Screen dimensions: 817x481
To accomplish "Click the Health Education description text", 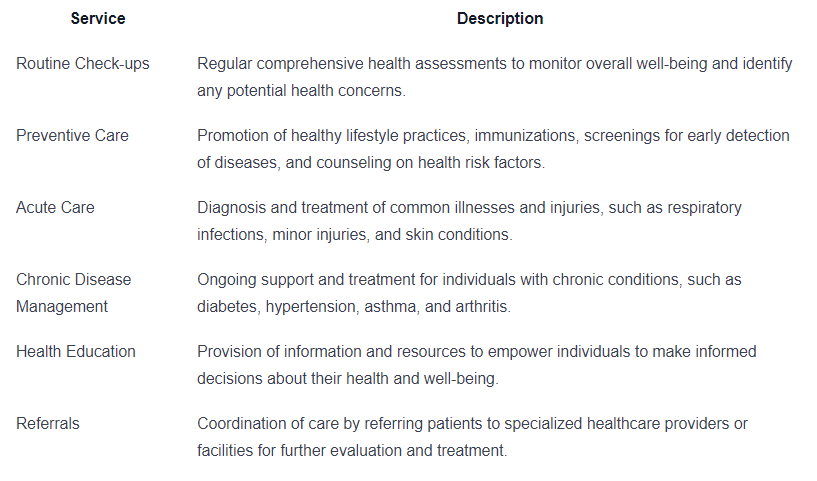I will click(x=477, y=365).
